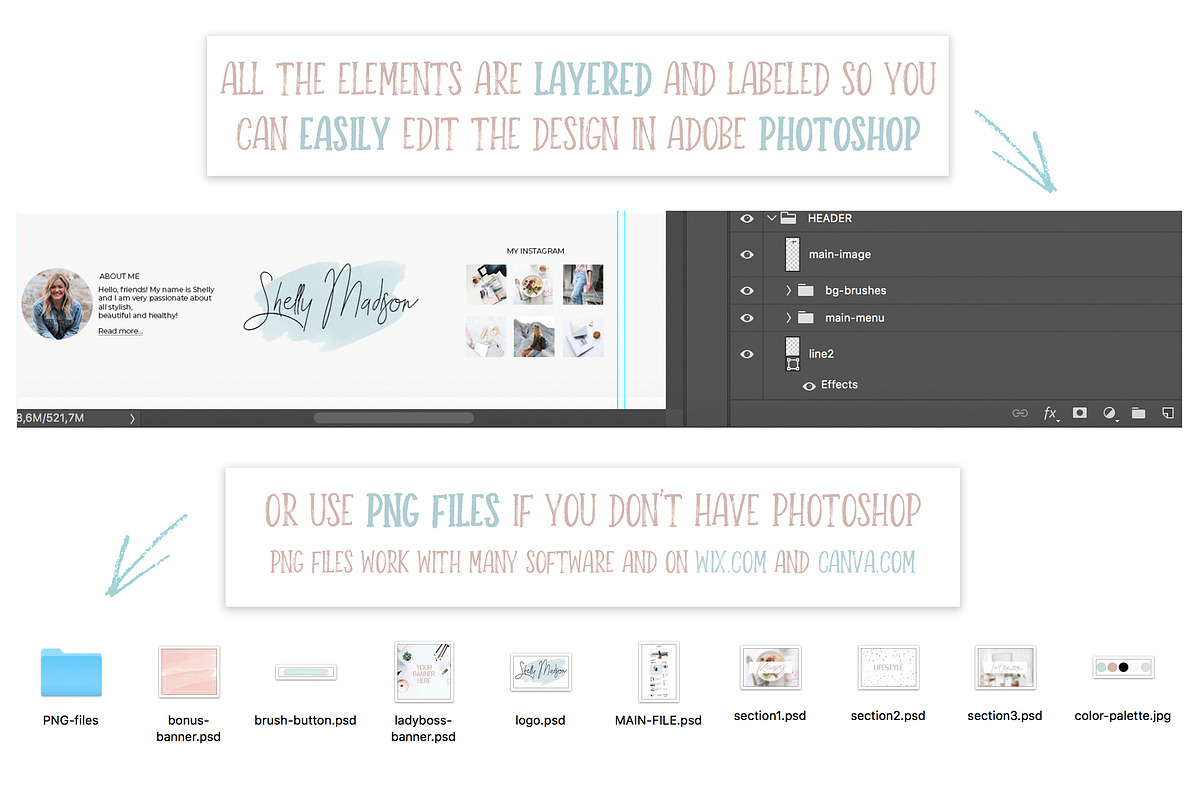This screenshot has width=1200, height=800.
Task: Open ladyboss-banner.psd file icon
Action: point(424,672)
